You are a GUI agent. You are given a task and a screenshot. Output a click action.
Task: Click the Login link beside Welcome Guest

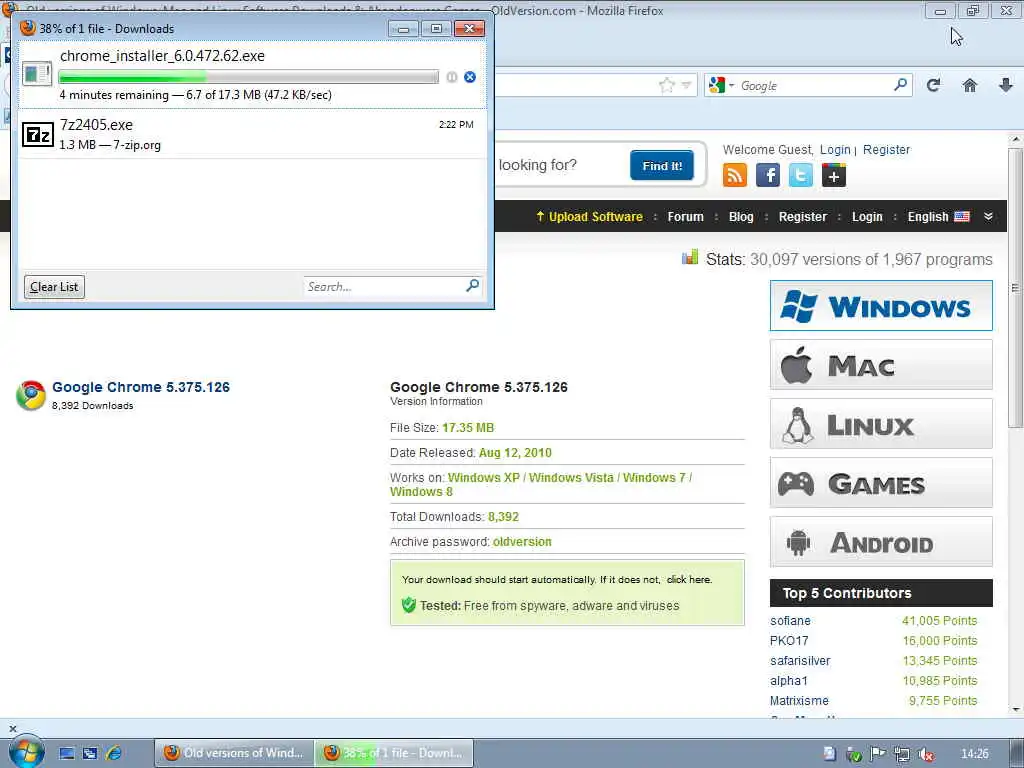(835, 150)
